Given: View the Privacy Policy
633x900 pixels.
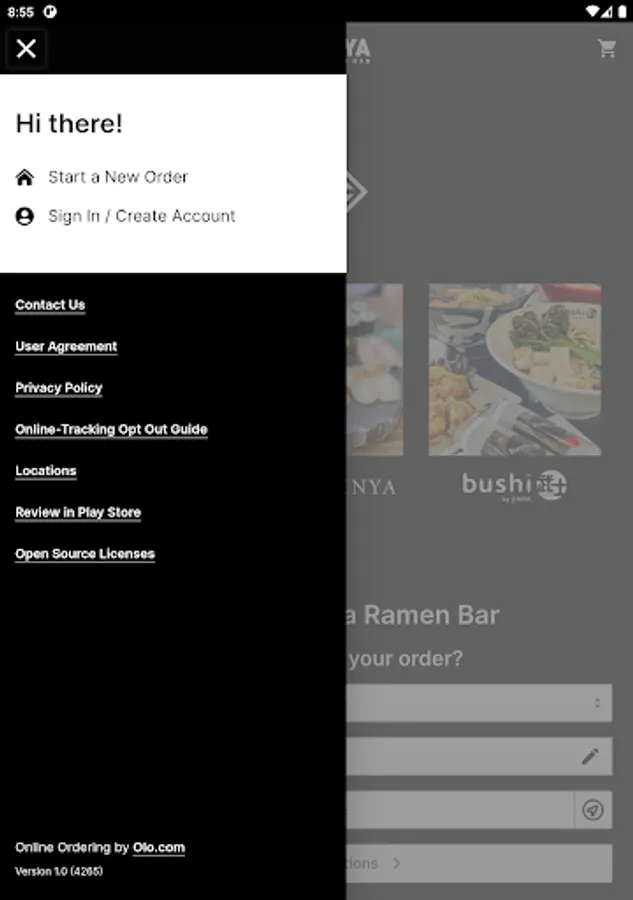Looking at the screenshot, I should [x=59, y=388].
